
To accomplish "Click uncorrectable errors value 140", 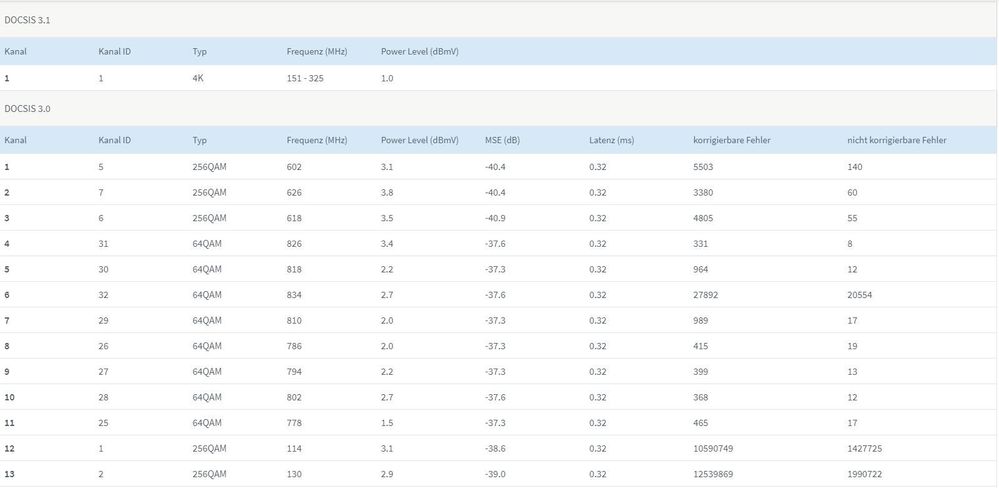I will [854, 167].
